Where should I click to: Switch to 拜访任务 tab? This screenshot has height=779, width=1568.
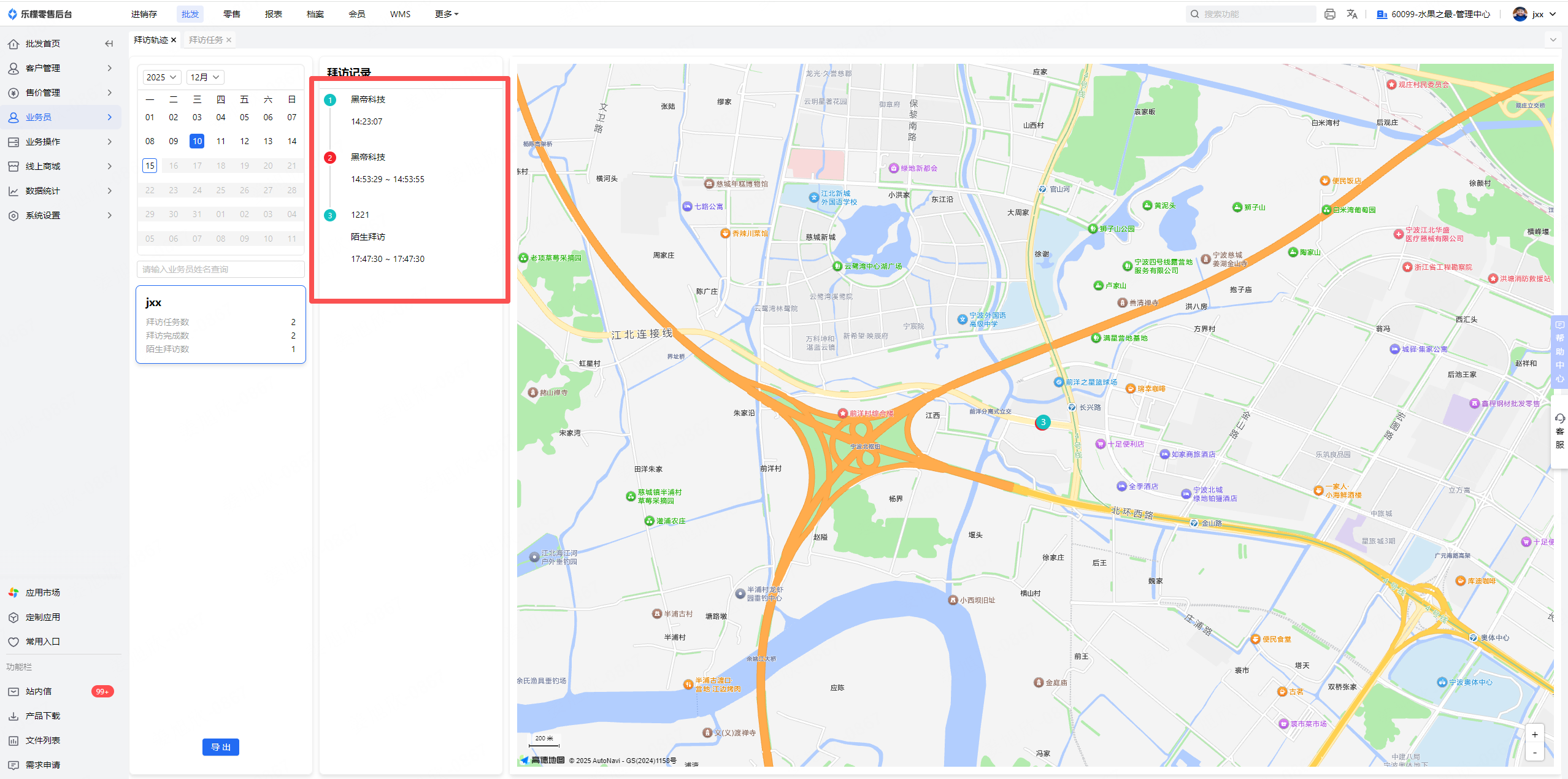[x=206, y=40]
